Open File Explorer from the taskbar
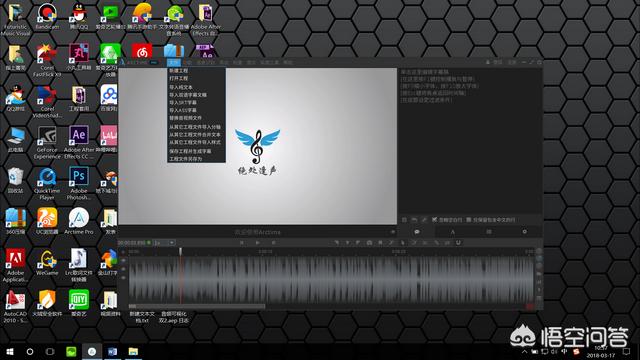This screenshot has height=360, width=640. click(133, 351)
